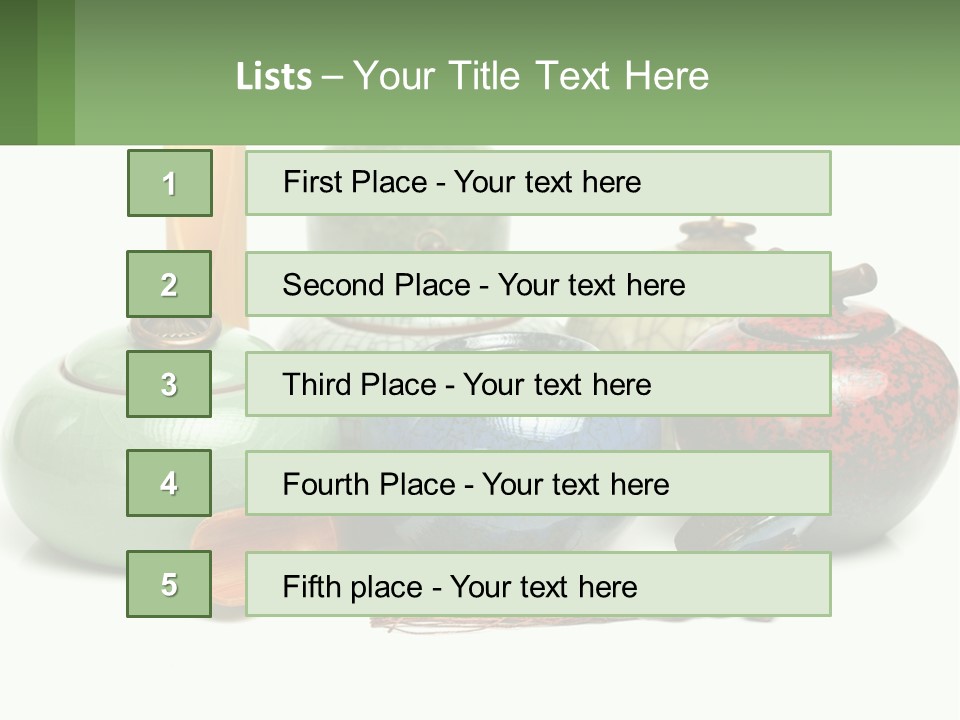Image resolution: width=960 pixels, height=720 pixels.
Task: Click the bold word Lists in title
Action: [273, 77]
